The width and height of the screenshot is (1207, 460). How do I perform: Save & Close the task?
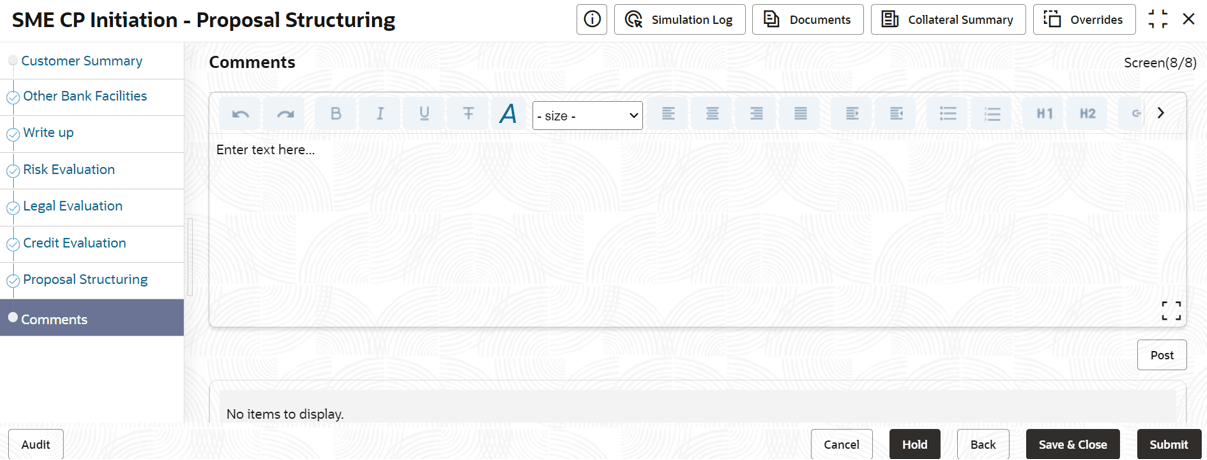1073,444
